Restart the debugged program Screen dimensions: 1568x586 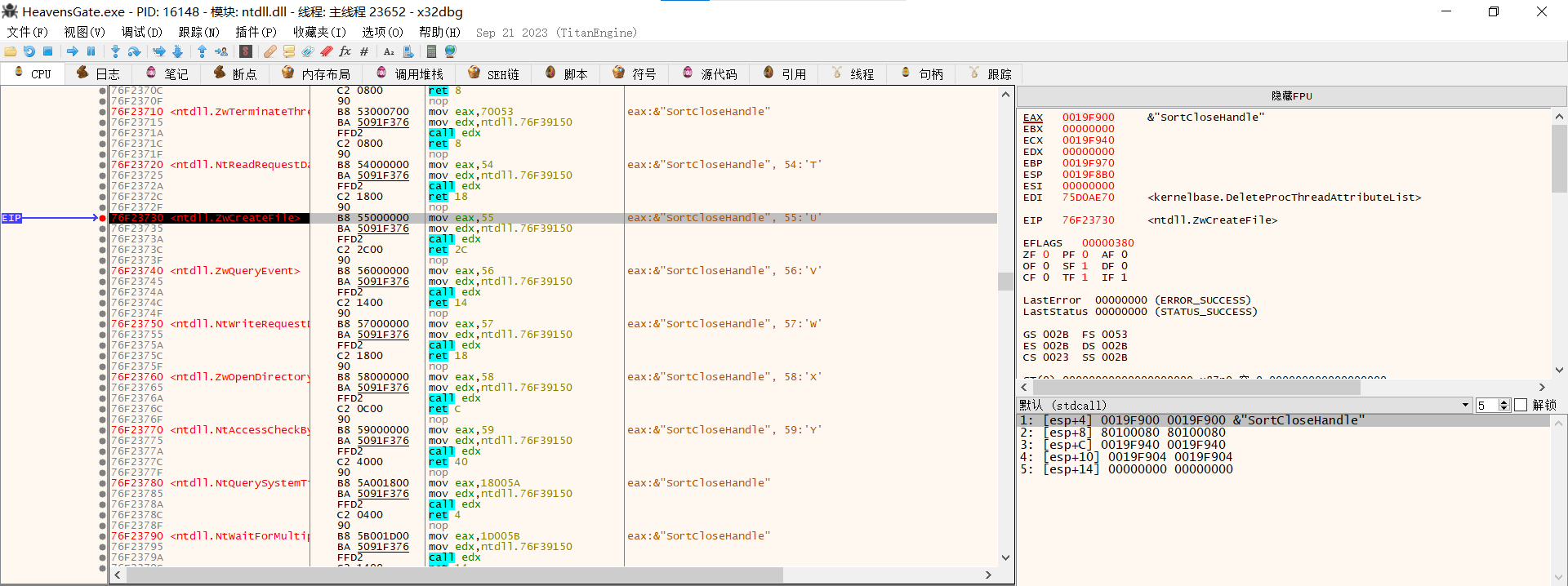[29, 51]
